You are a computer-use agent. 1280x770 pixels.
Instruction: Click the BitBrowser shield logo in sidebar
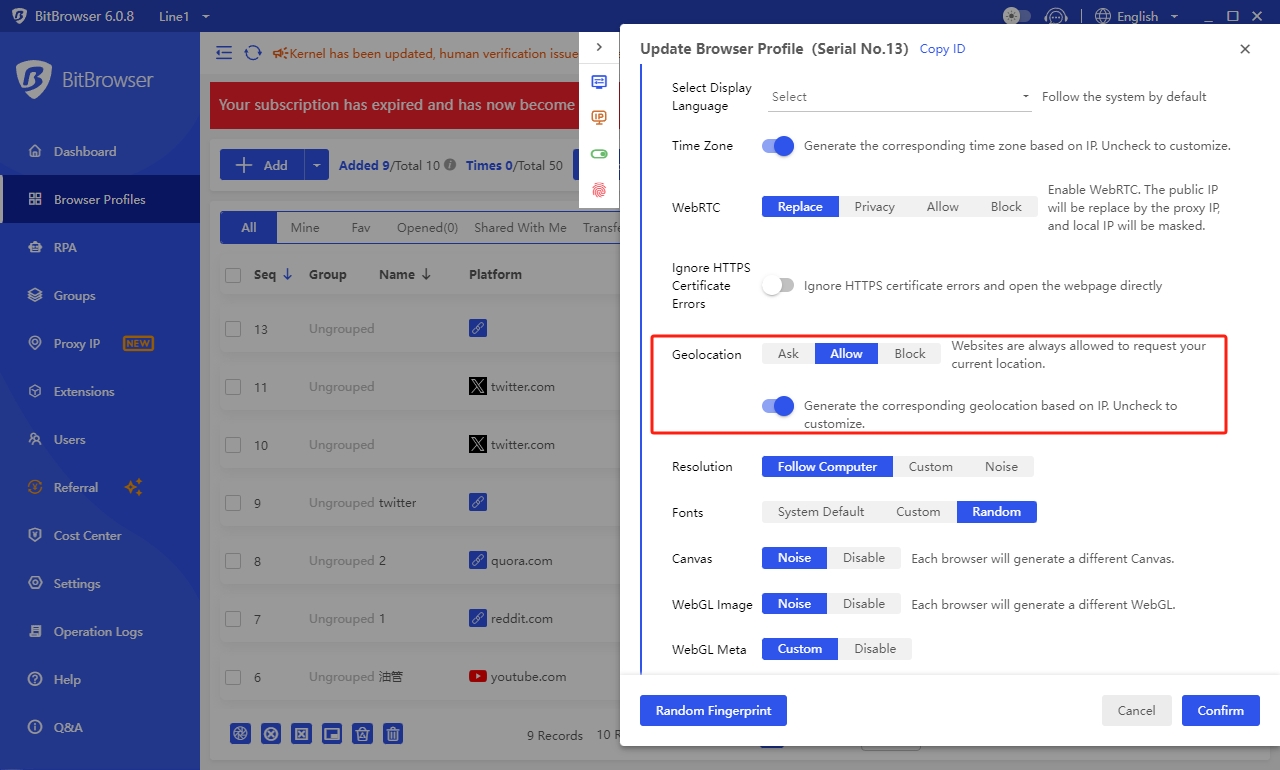coord(33,80)
